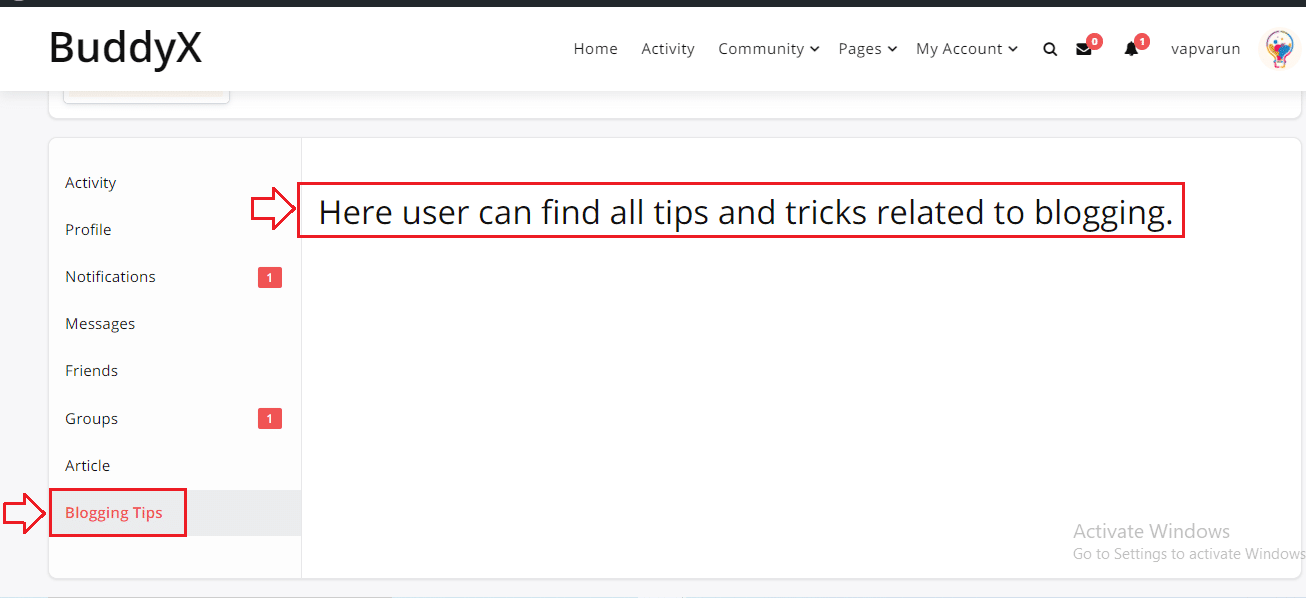Open Activity in the top navigation
1306x598 pixels.
pos(668,49)
